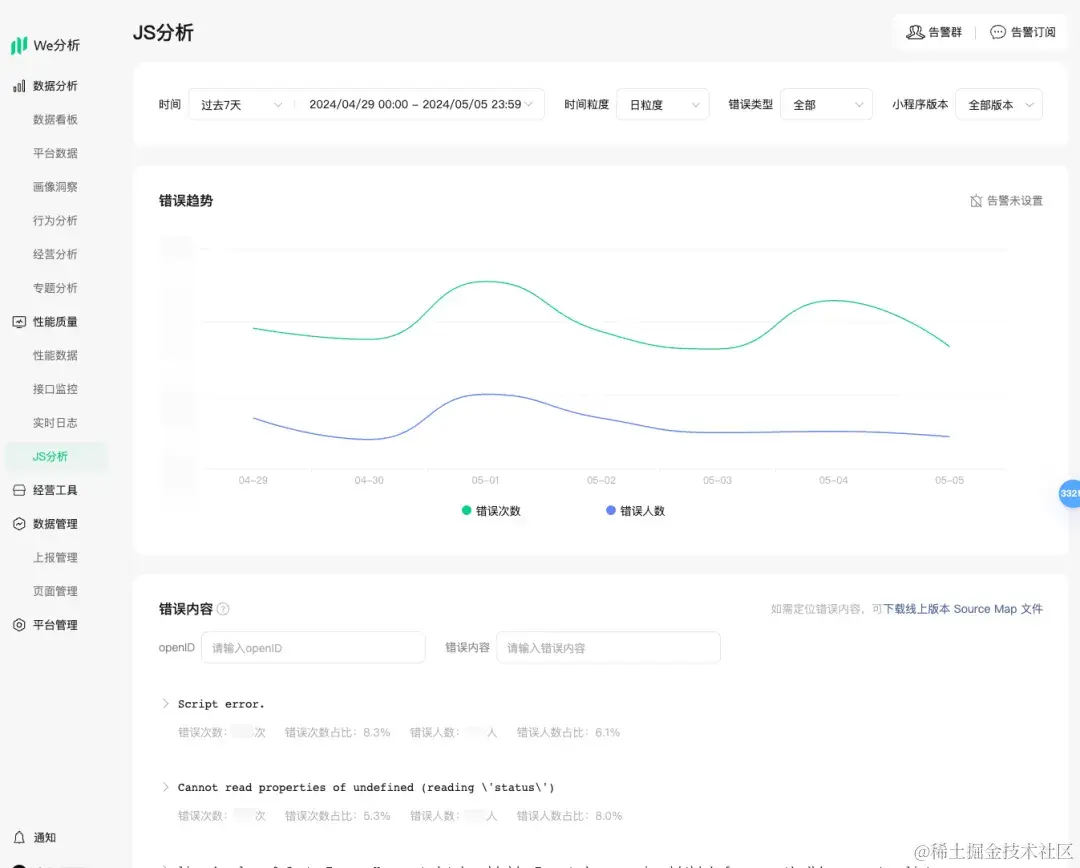Click the 经营工具 icon in the sidebar
Image resolution: width=1080 pixels, height=868 pixels.
(19, 490)
